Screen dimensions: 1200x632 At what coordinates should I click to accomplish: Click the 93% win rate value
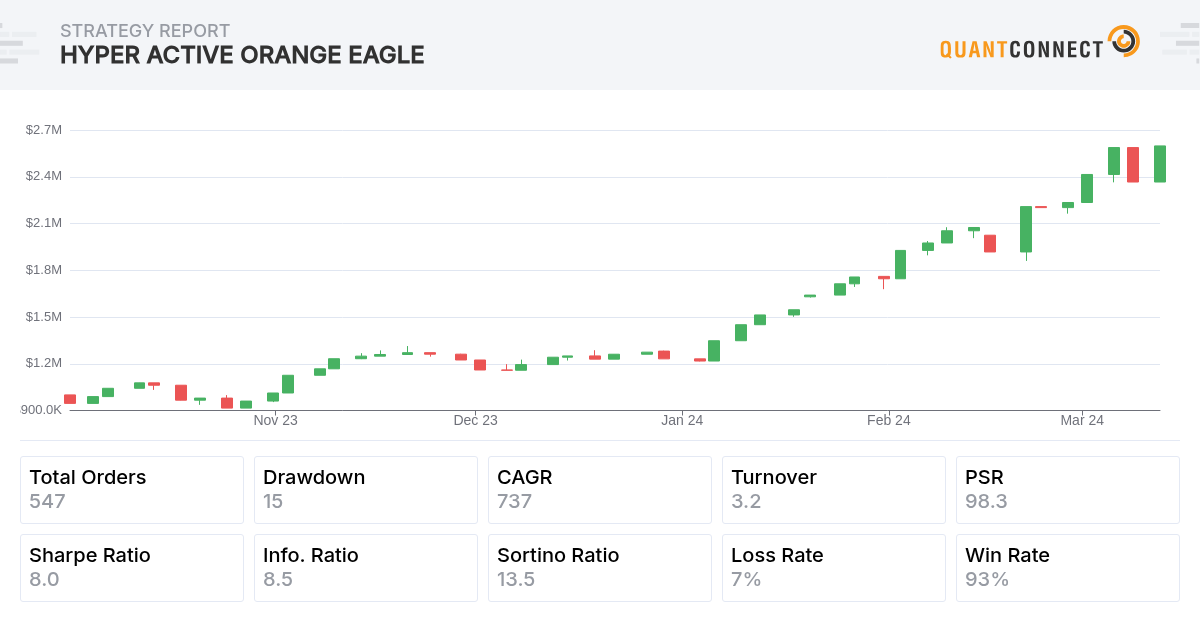coord(987,579)
